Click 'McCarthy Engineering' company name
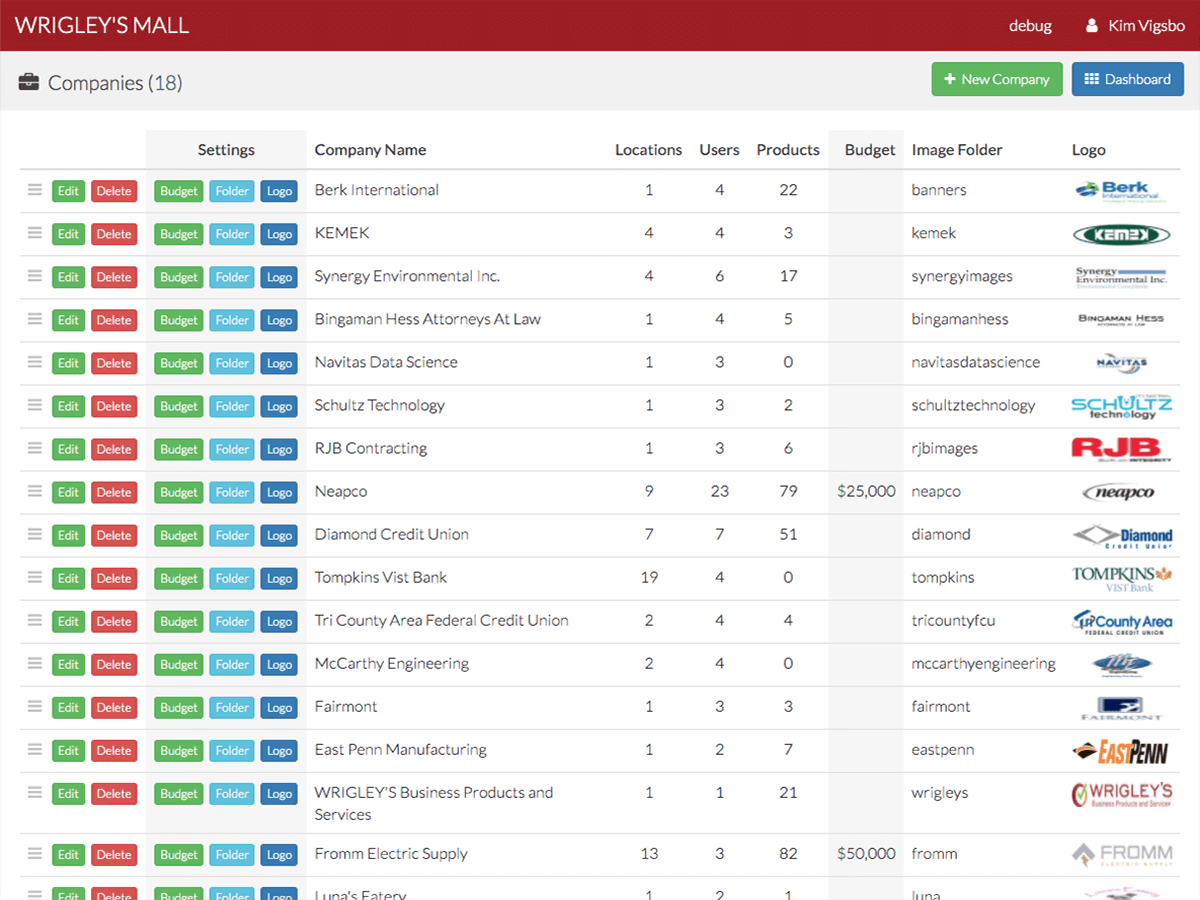 [392, 663]
